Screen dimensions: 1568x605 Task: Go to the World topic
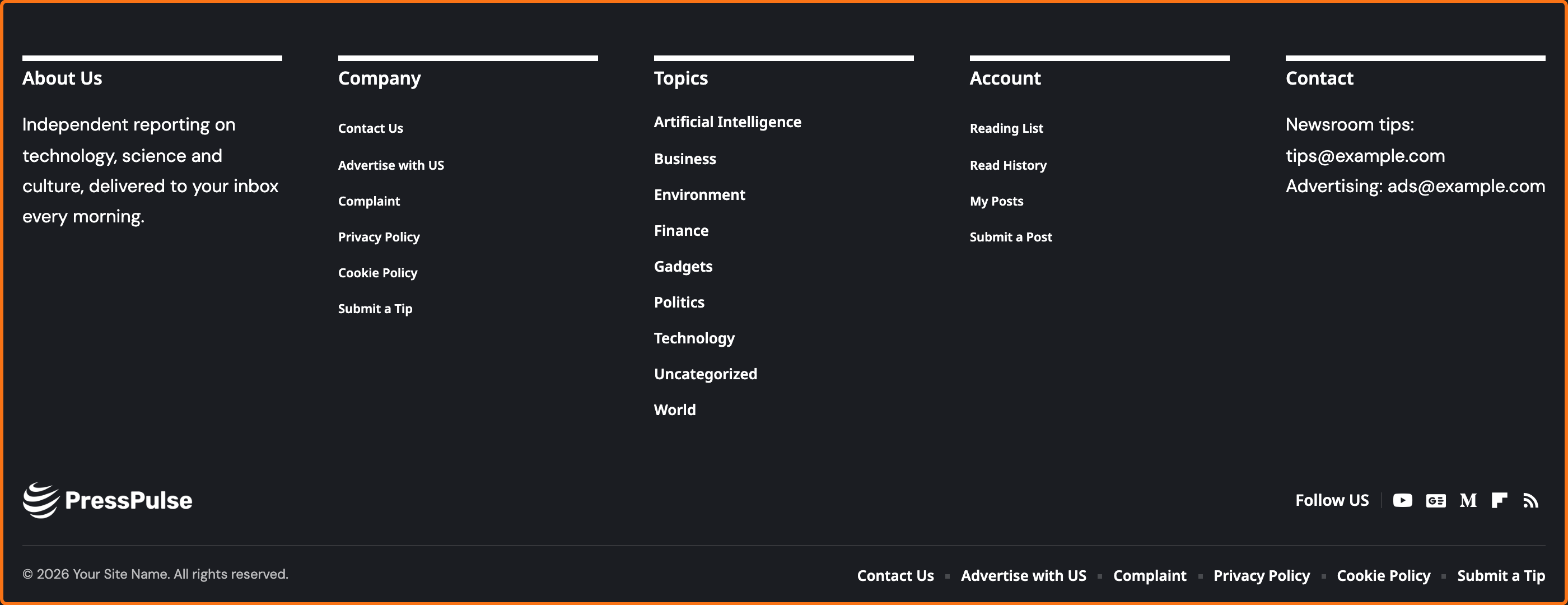click(675, 409)
